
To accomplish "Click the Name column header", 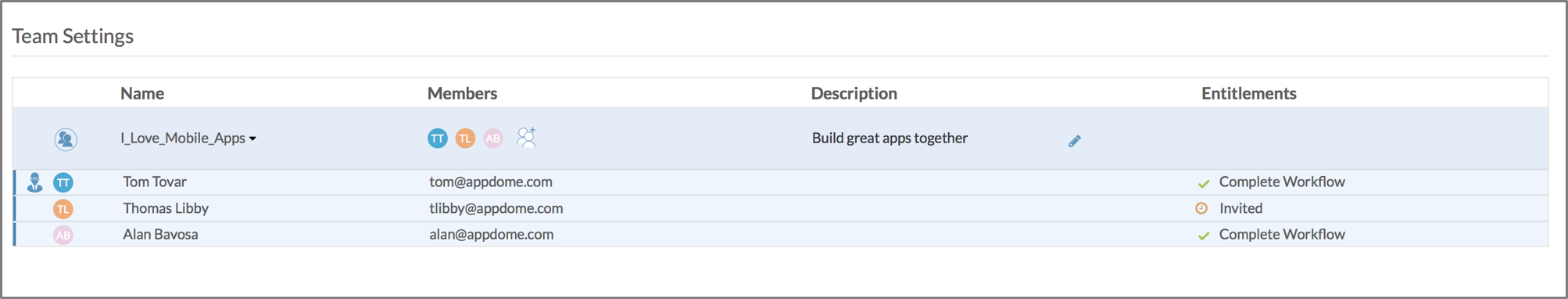I will click(142, 93).
